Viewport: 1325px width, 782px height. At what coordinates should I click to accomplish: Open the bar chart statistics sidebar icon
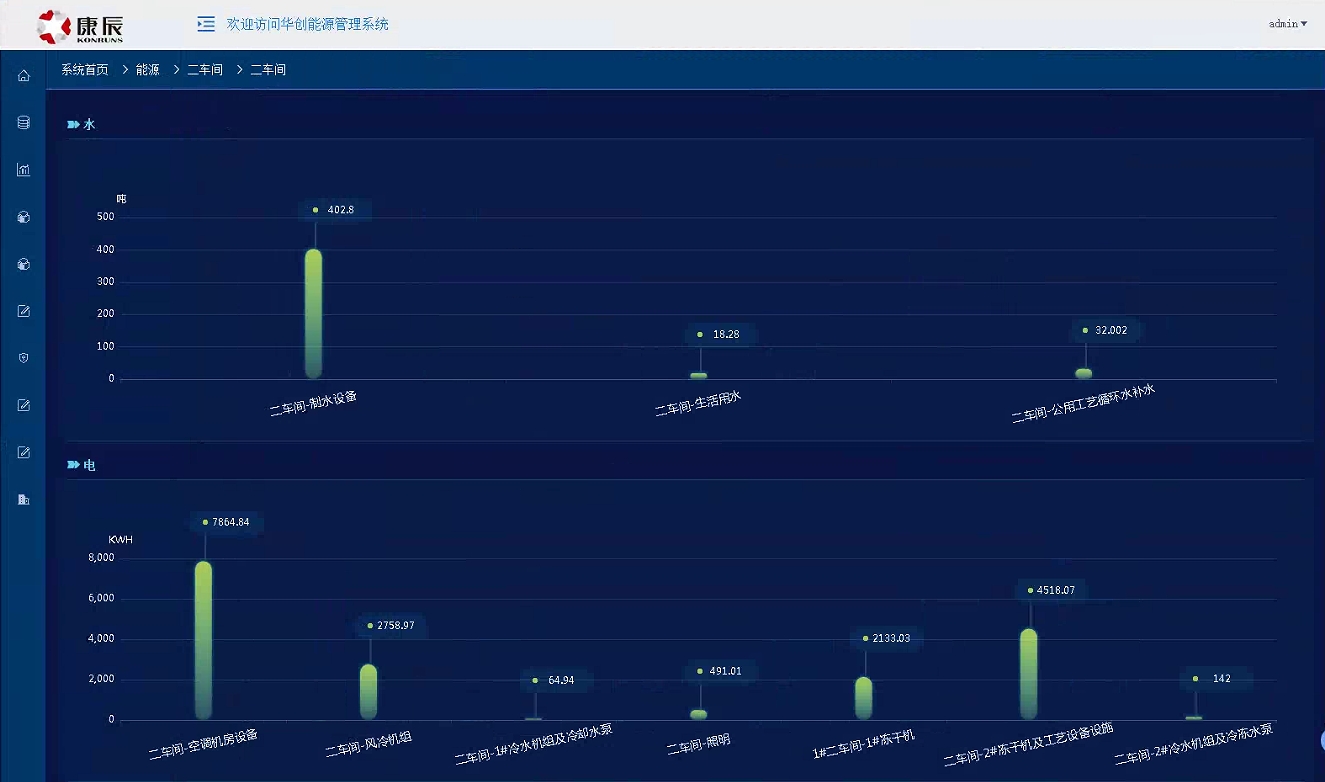click(x=23, y=170)
